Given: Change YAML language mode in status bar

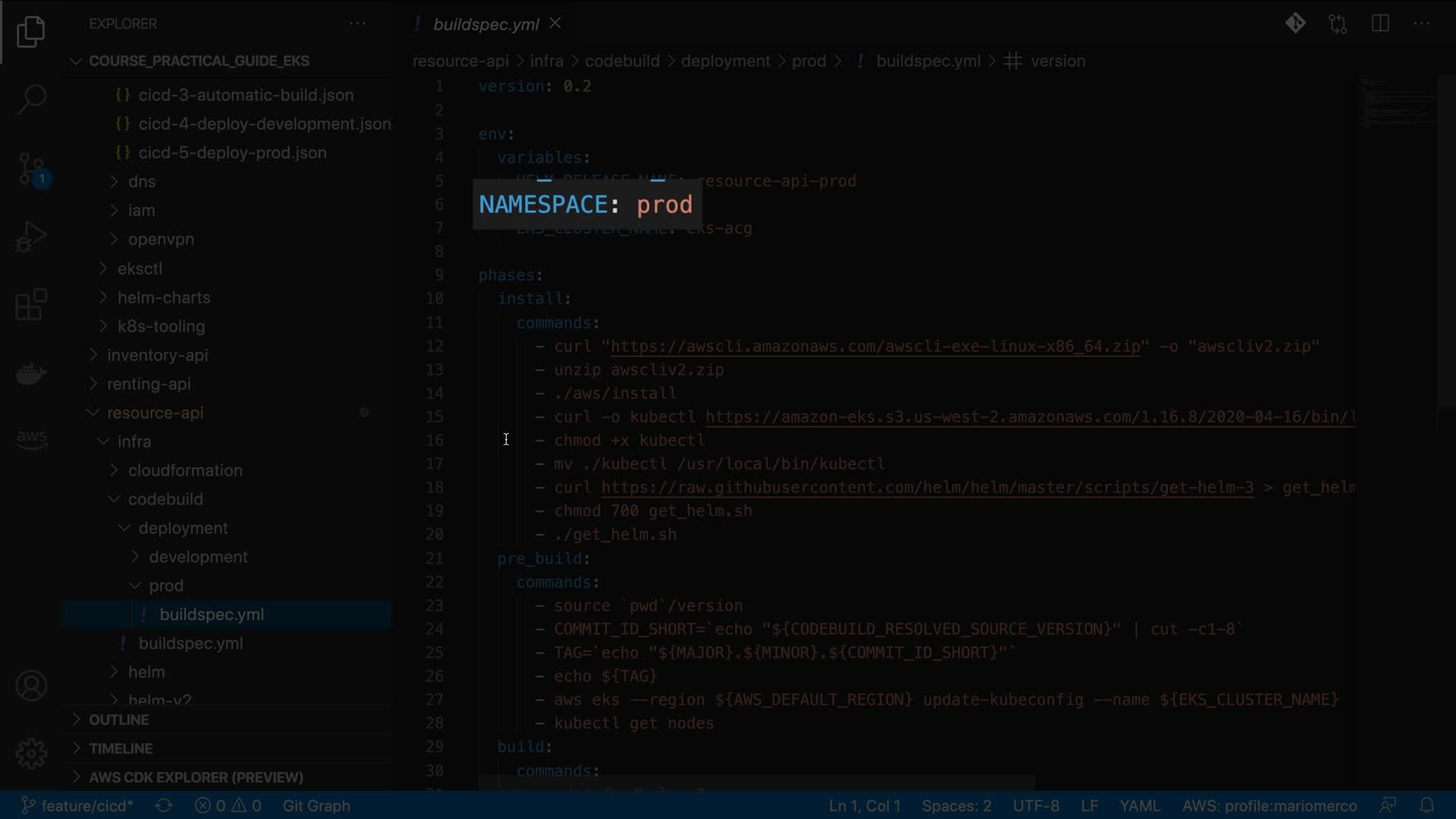Looking at the screenshot, I should (x=1140, y=805).
